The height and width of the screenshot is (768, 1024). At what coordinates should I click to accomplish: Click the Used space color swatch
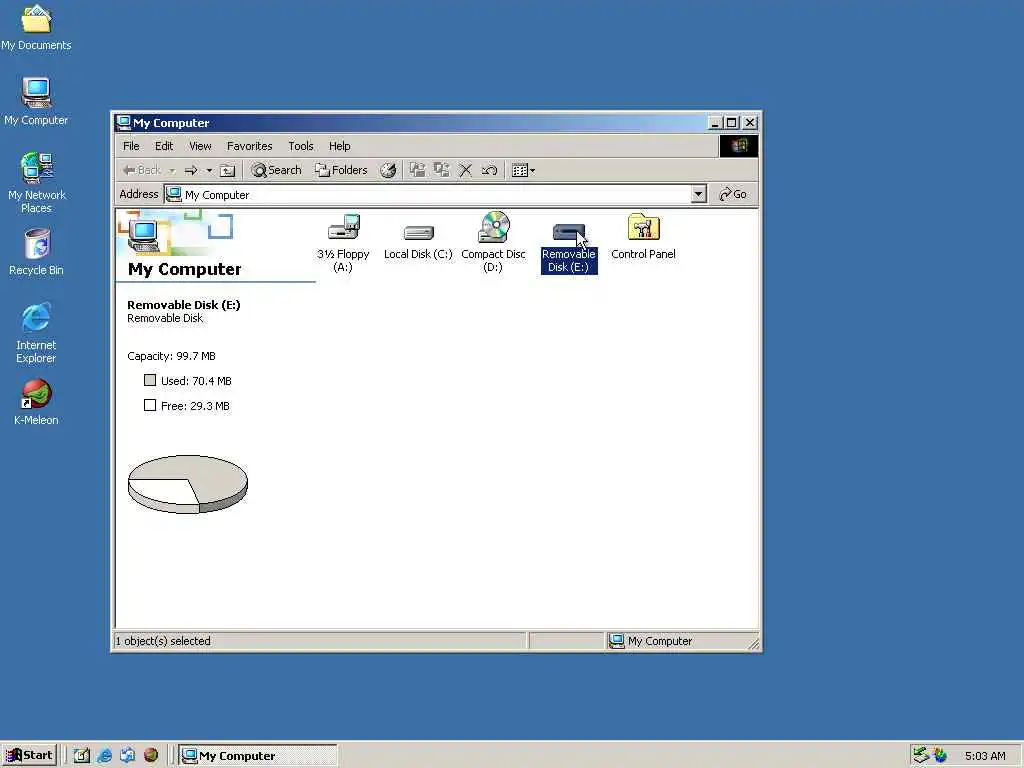tap(150, 380)
